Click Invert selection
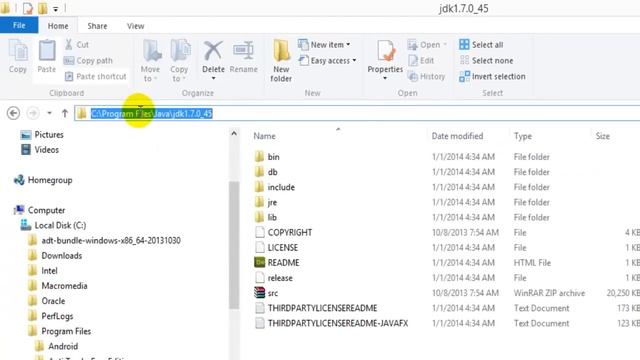Viewport: 640px width, 360px height. pos(492,76)
